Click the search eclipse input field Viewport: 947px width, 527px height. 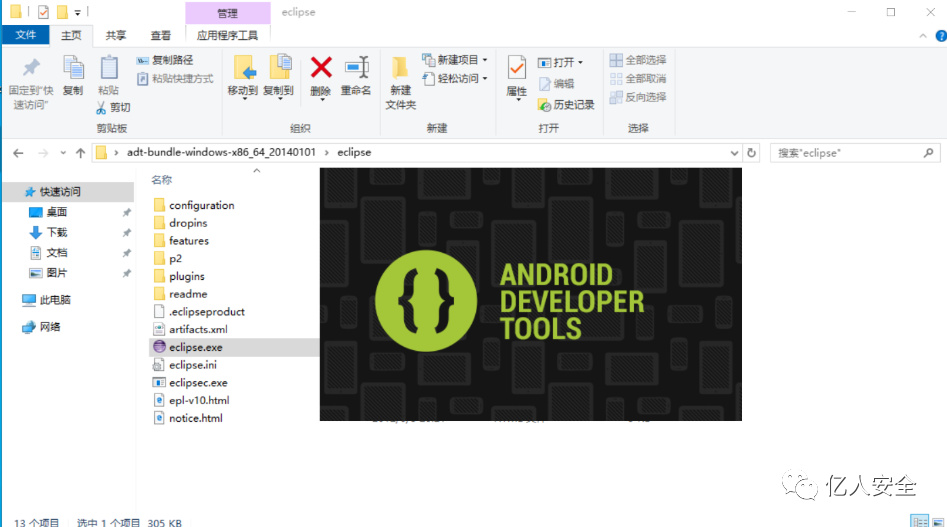point(847,153)
